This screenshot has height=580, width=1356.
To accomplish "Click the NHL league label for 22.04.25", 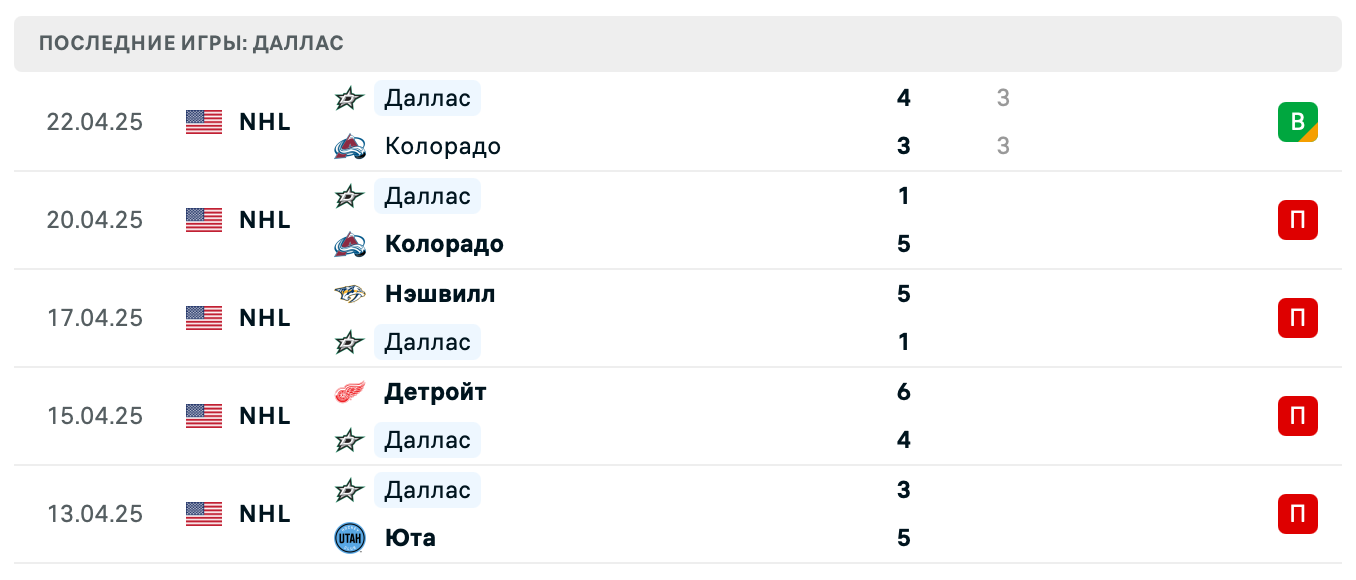I will tap(265, 122).
